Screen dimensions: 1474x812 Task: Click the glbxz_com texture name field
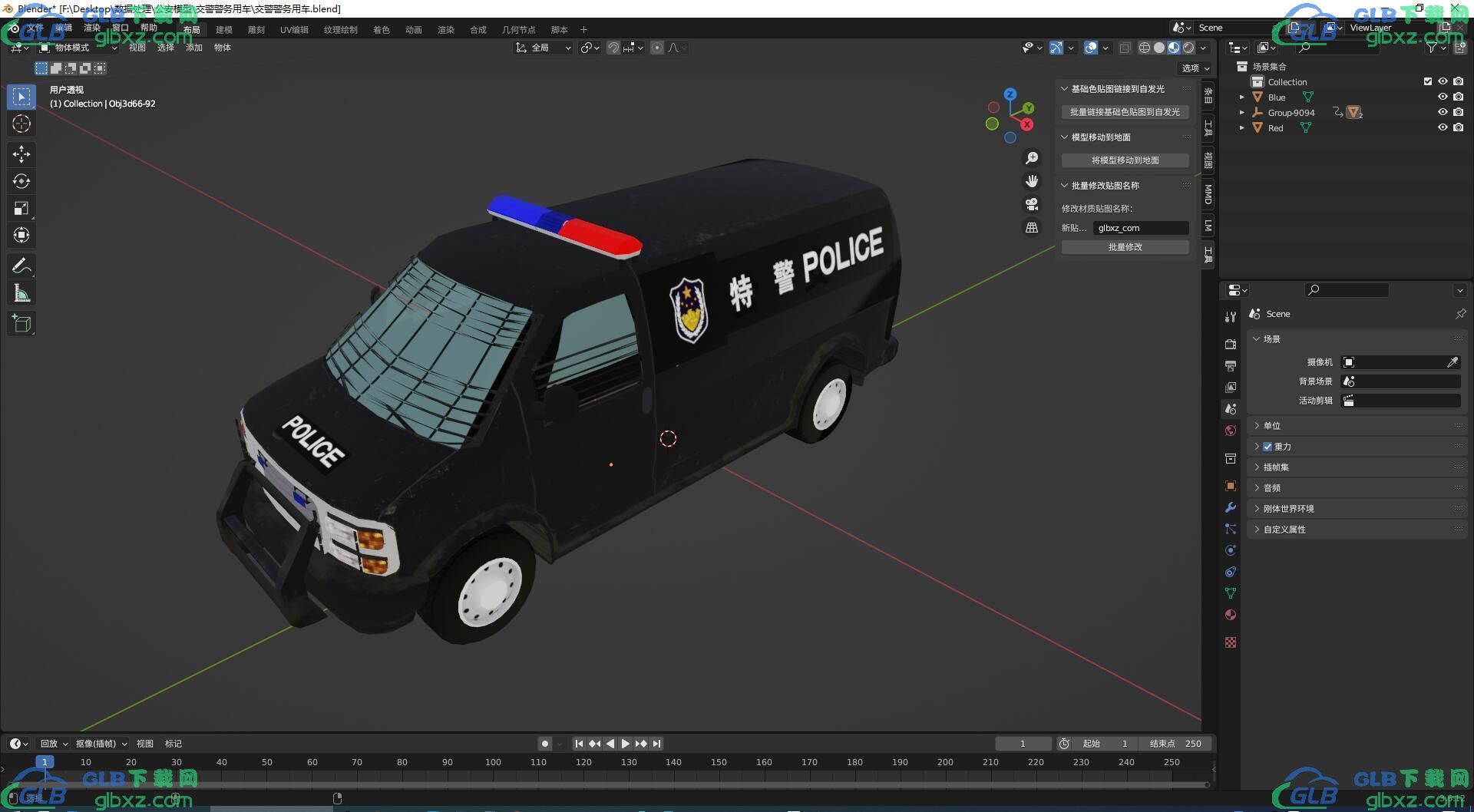tap(1141, 228)
